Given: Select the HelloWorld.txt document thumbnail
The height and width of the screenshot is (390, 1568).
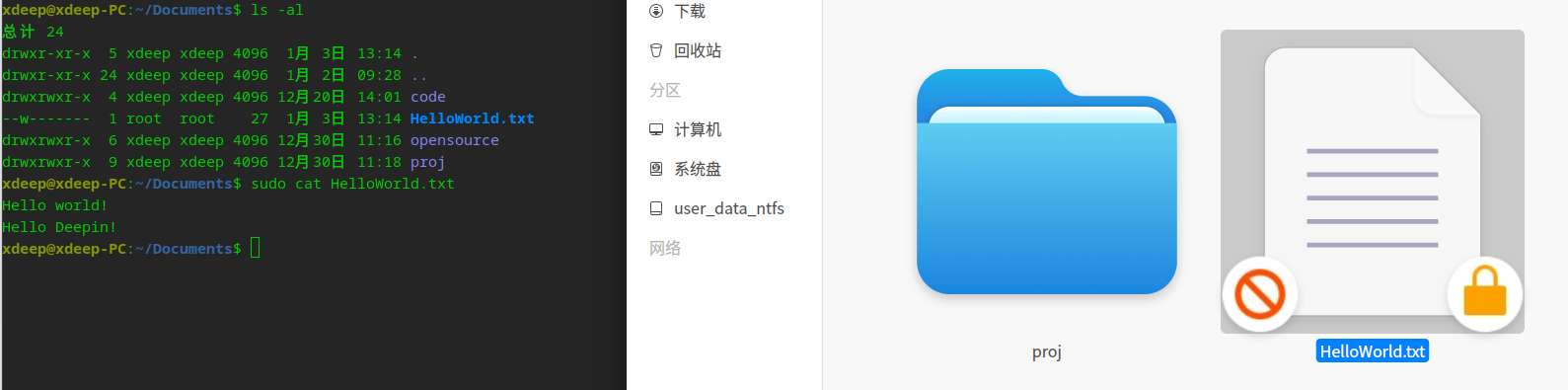Looking at the screenshot, I should pos(1373,182).
